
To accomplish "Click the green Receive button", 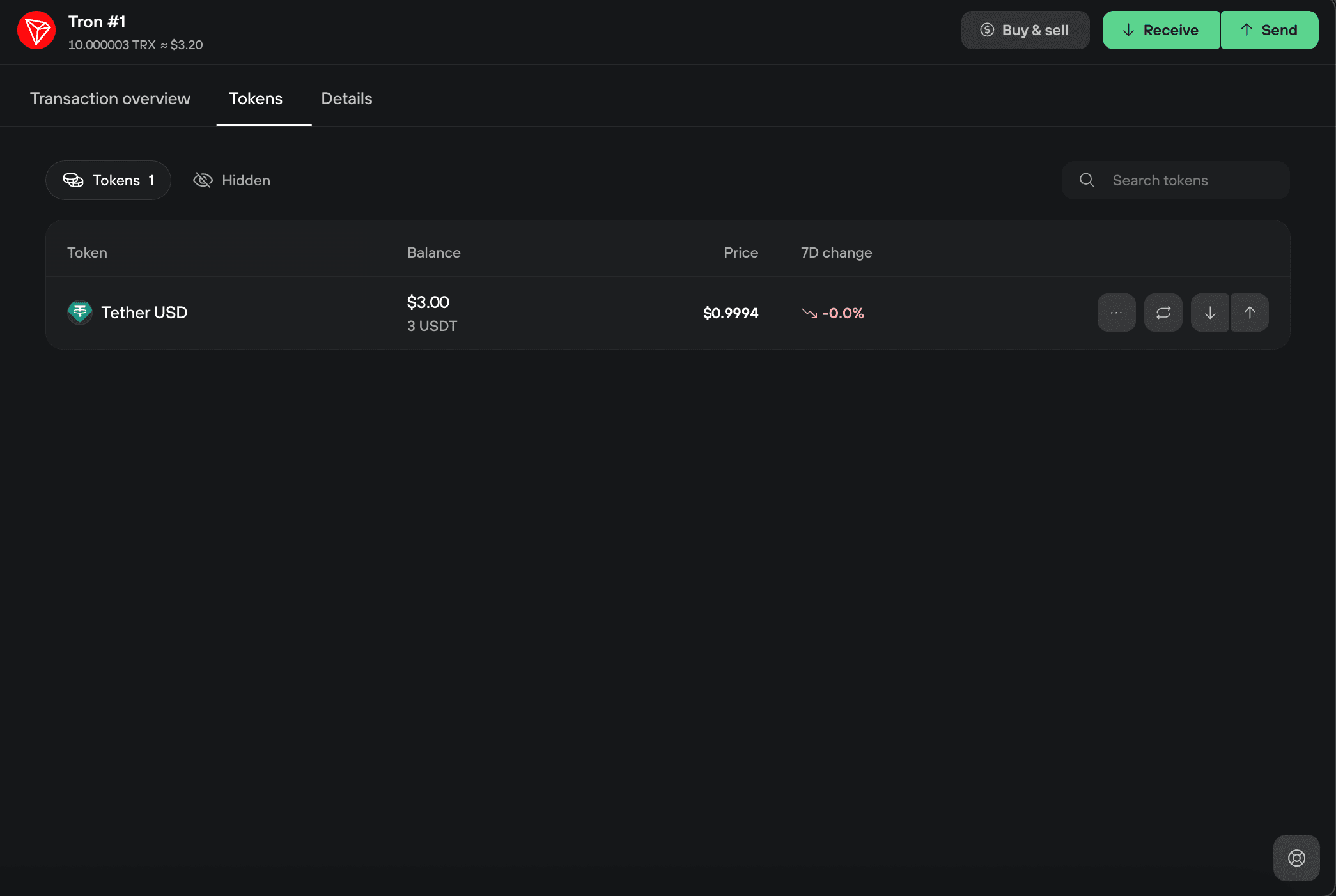I will coord(1161,30).
